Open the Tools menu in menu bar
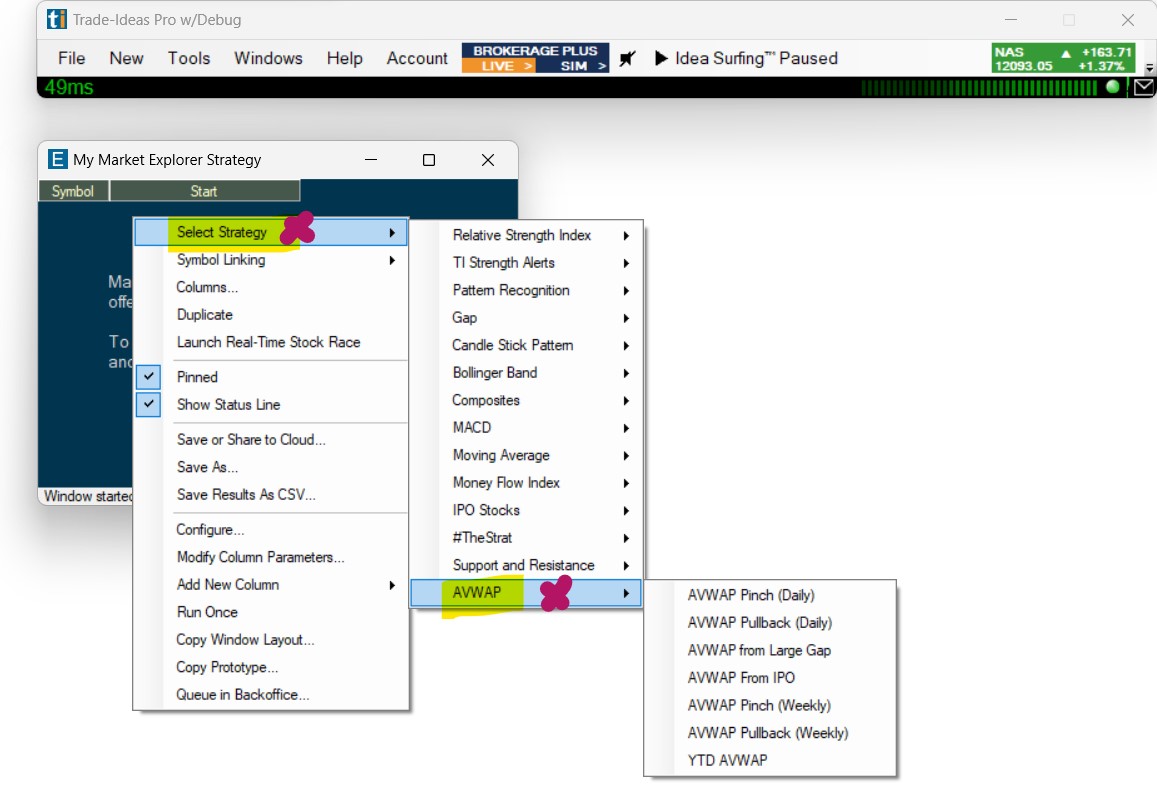The image size is (1157, 795). click(x=189, y=58)
